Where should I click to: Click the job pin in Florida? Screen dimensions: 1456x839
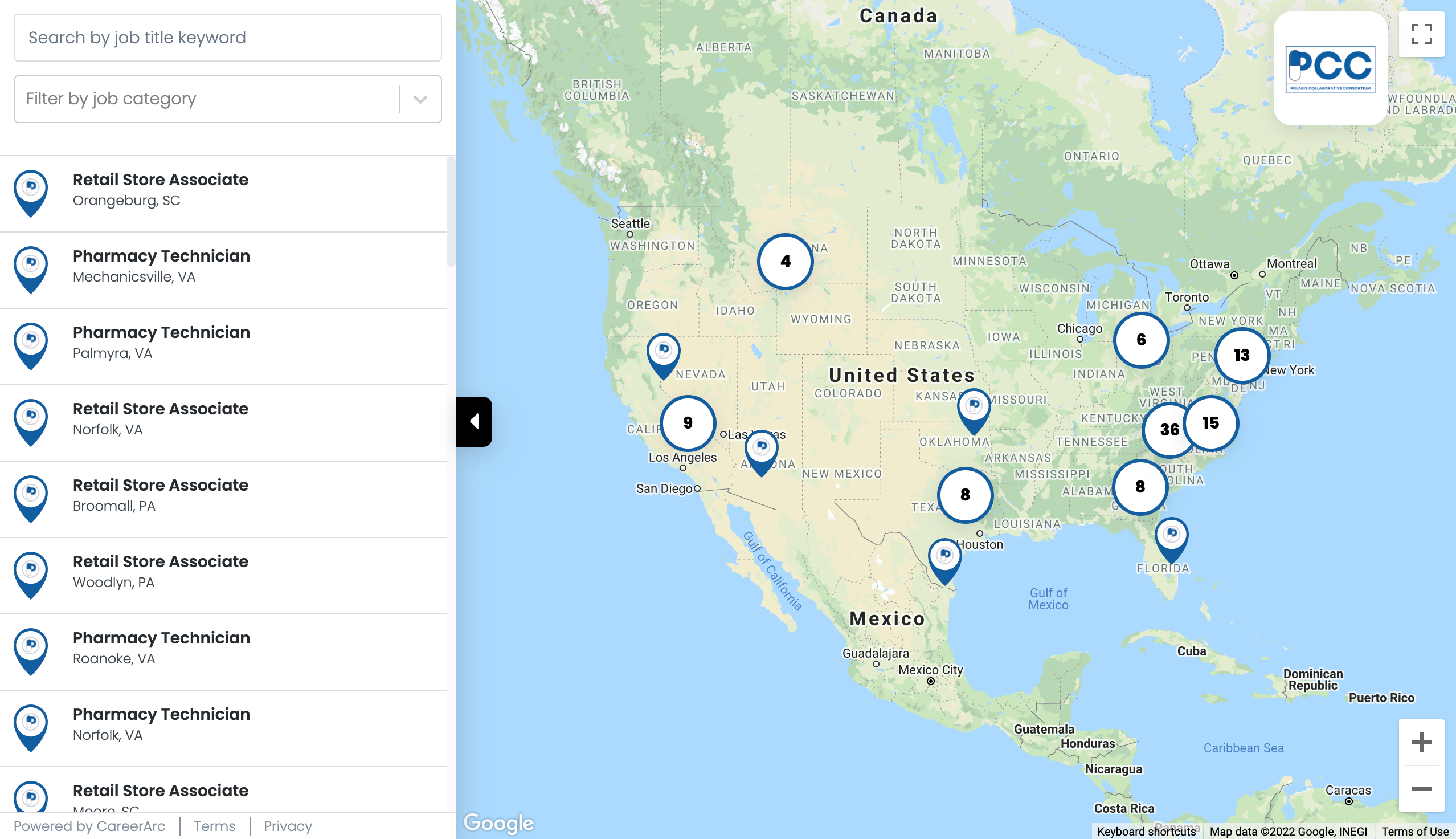[x=1172, y=540]
